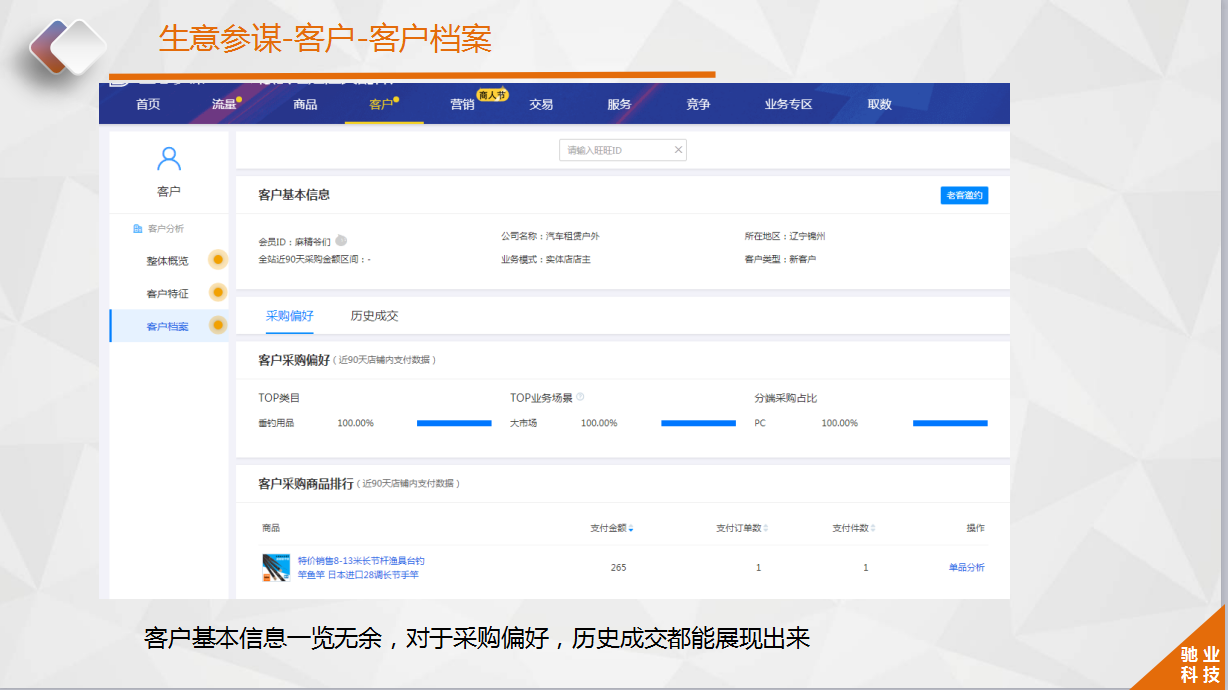Open the 营销 navigation tab

pos(462,104)
